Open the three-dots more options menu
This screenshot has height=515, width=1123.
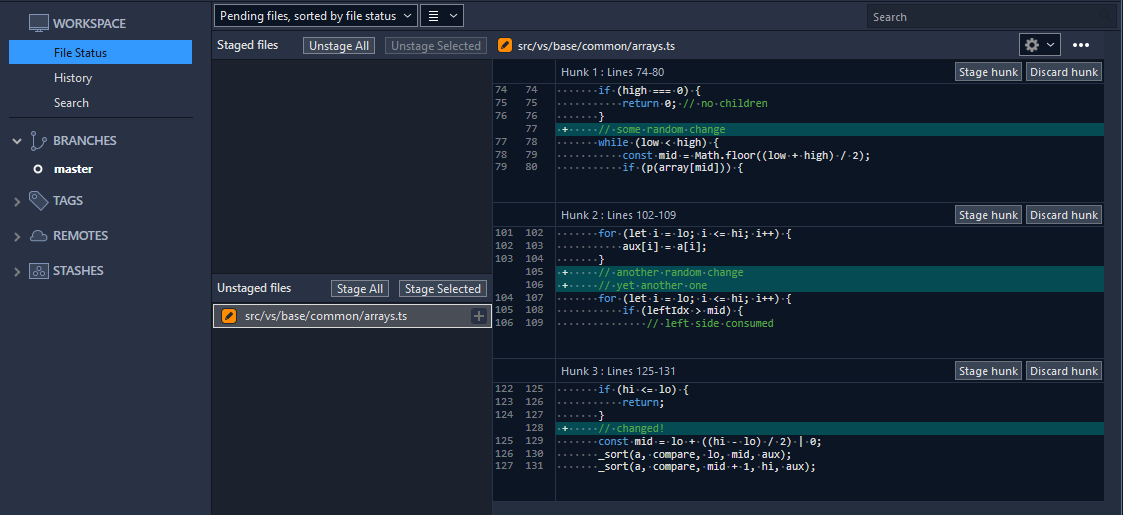tap(1081, 45)
